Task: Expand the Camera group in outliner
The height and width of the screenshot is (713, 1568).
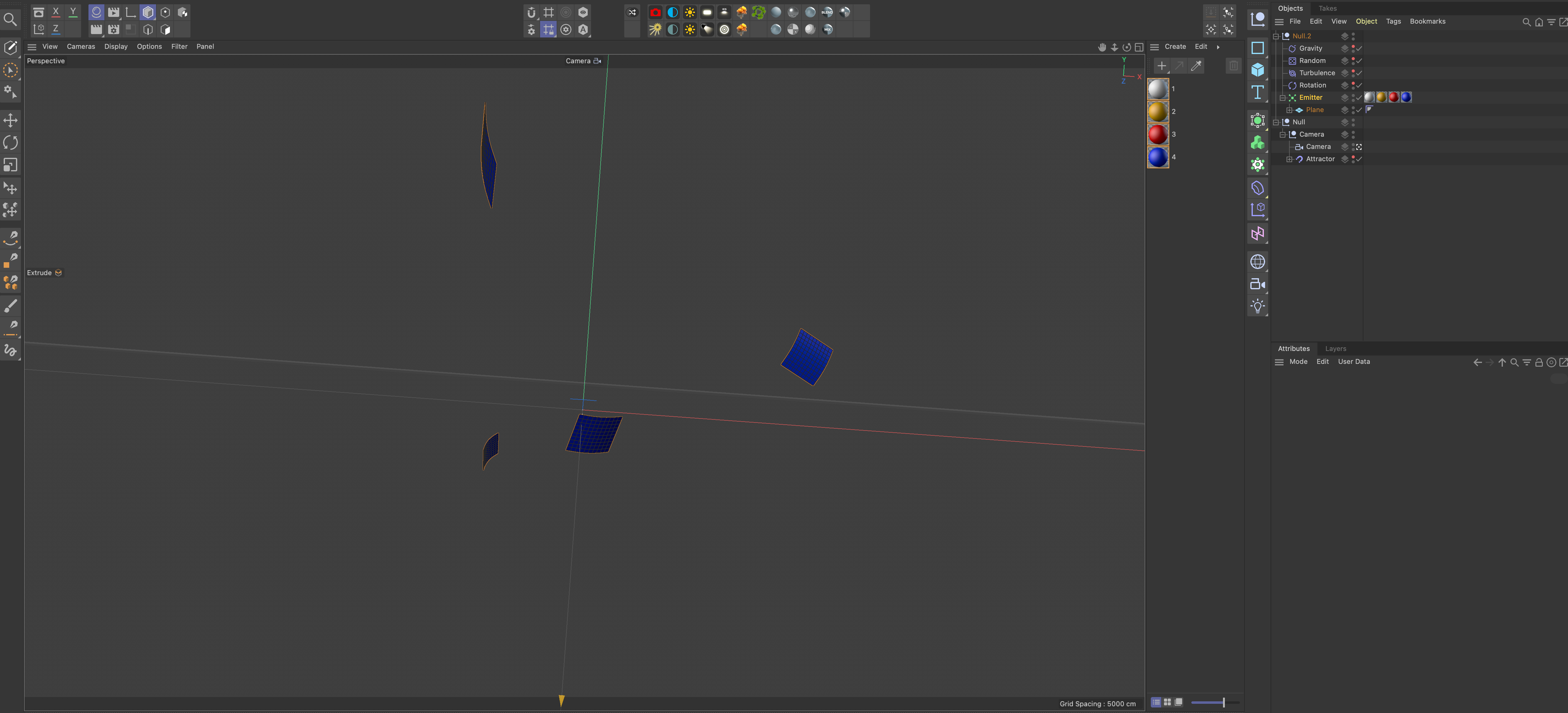Action: (1283, 134)
